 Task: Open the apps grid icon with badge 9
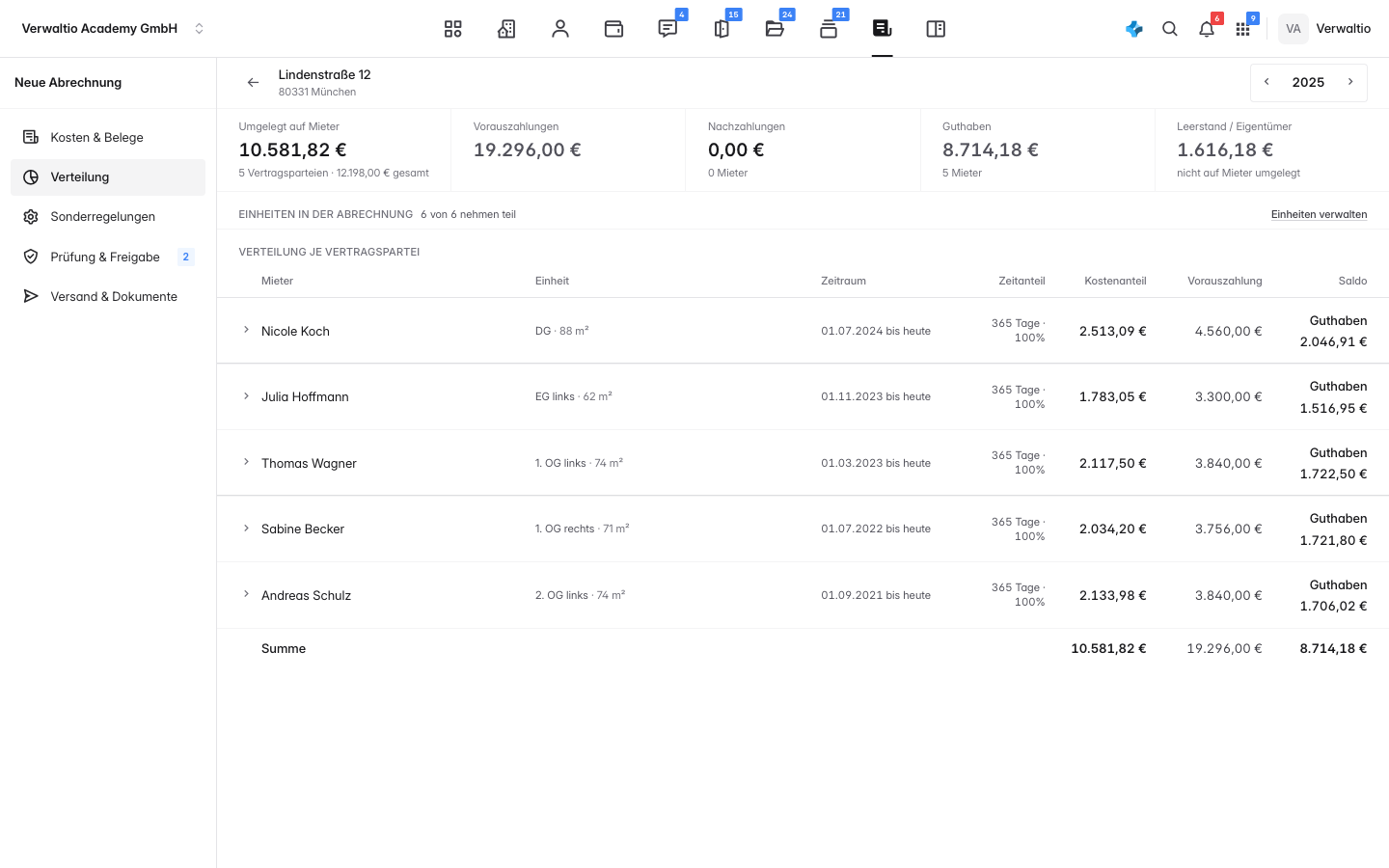[1242, 29]
